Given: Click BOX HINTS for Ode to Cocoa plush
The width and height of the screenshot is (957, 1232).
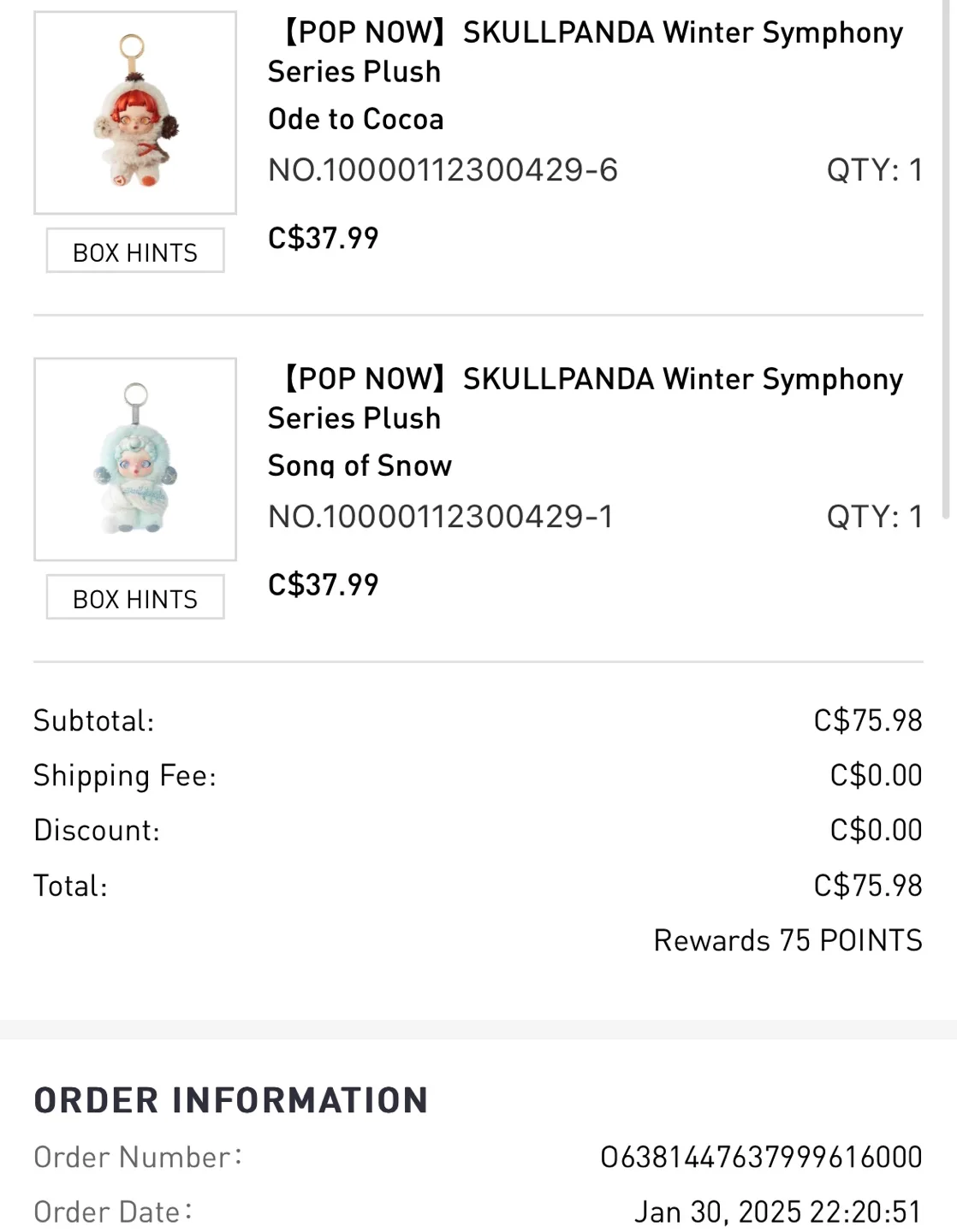Looking at the screenshot, I should click(x=134, y=251).
